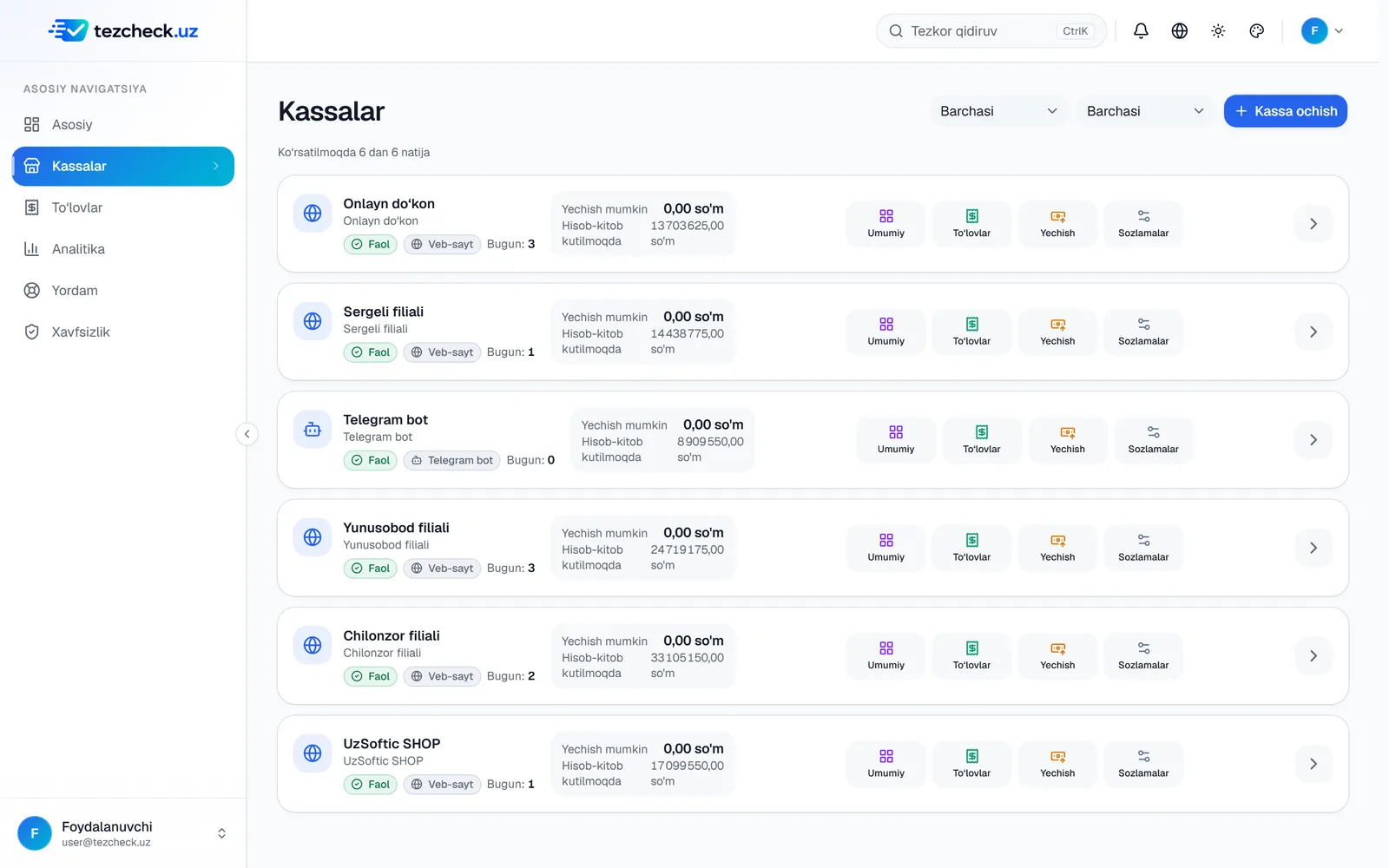Select Kassalar in sidebar navigation
The width and height of the screenshot is (1389, 868).
tap(123, 166)
